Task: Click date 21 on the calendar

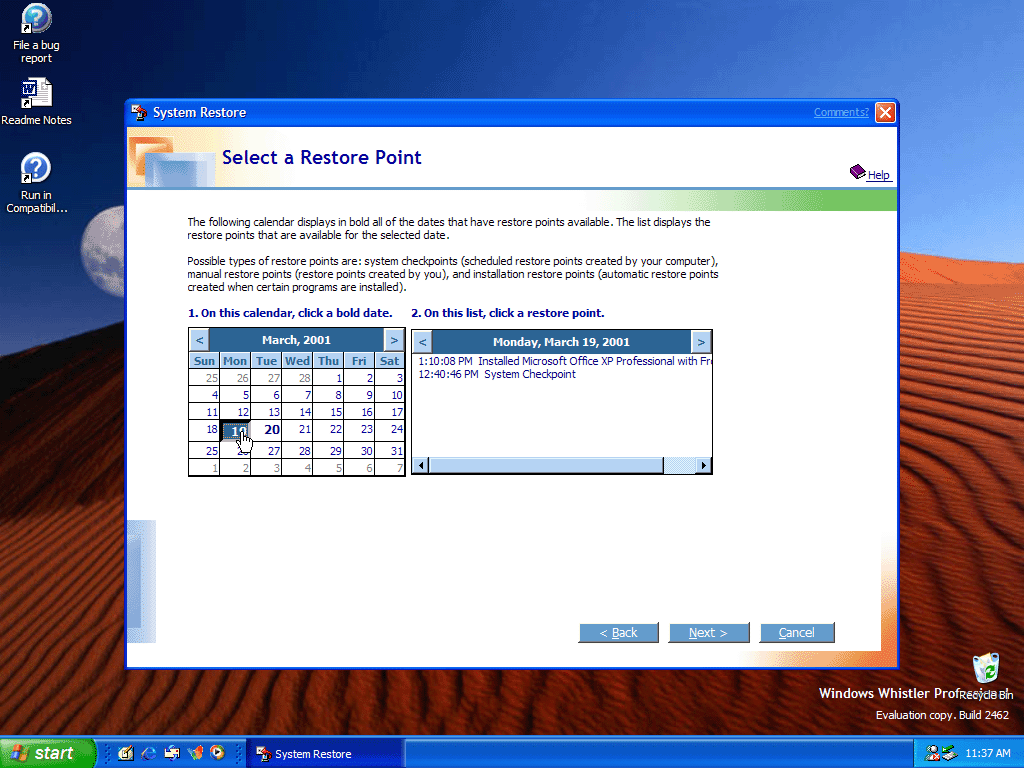Action: click(x=297, y=430)
